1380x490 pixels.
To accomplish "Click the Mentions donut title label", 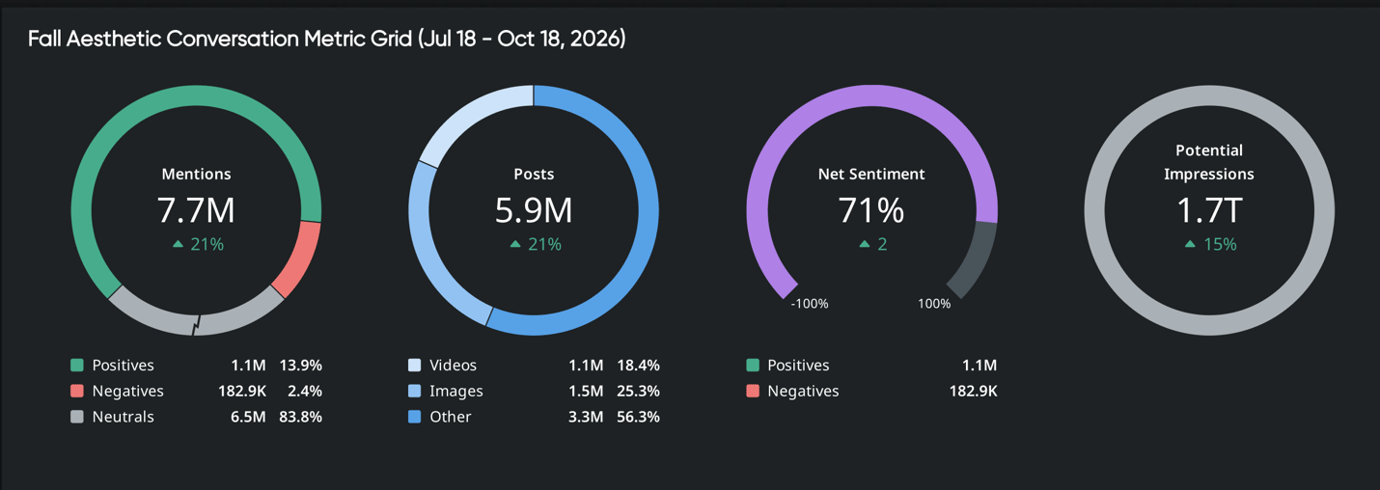I will (x=196, y=174).
